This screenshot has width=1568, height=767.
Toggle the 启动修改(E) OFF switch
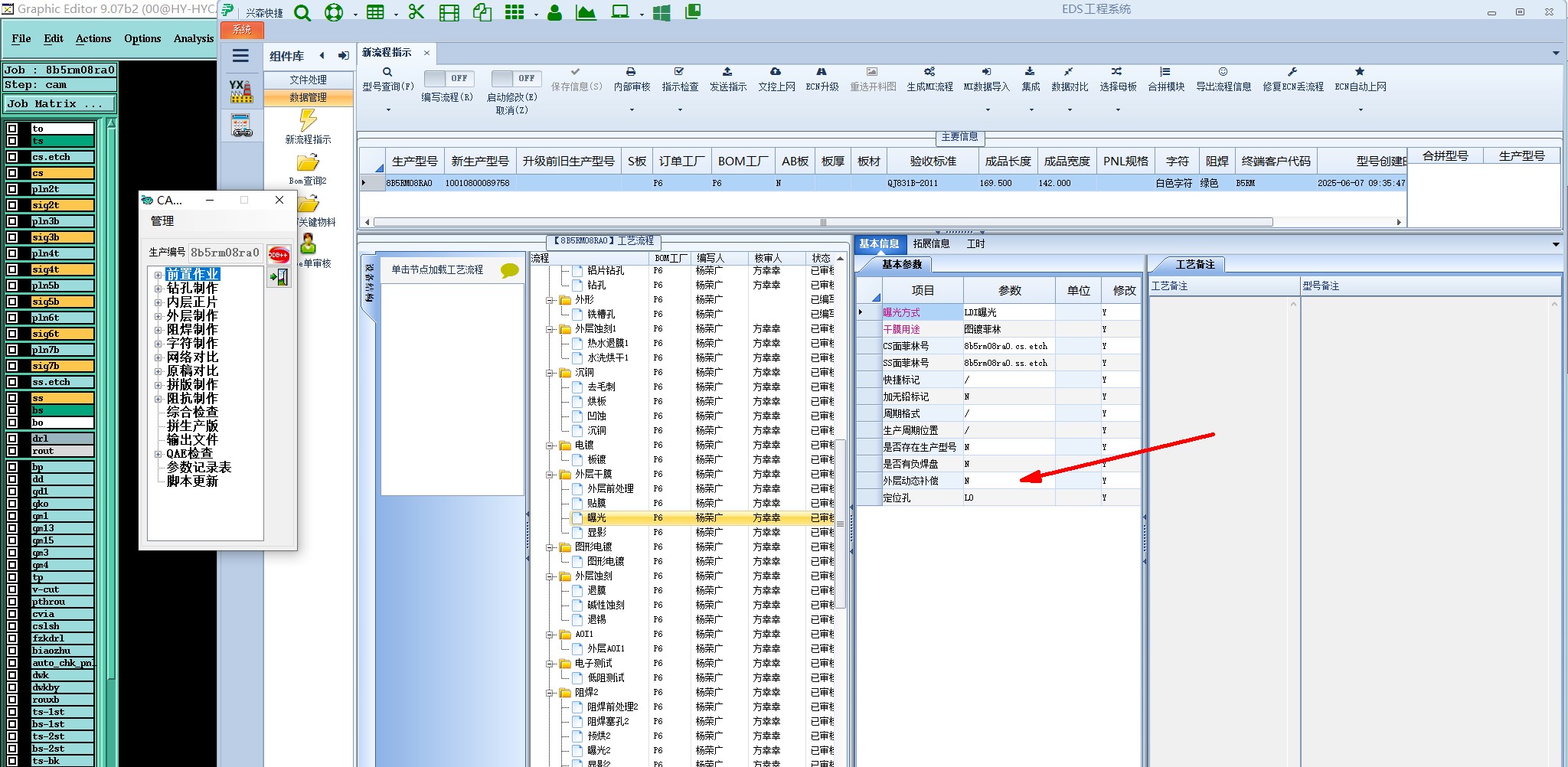[516, 78]
